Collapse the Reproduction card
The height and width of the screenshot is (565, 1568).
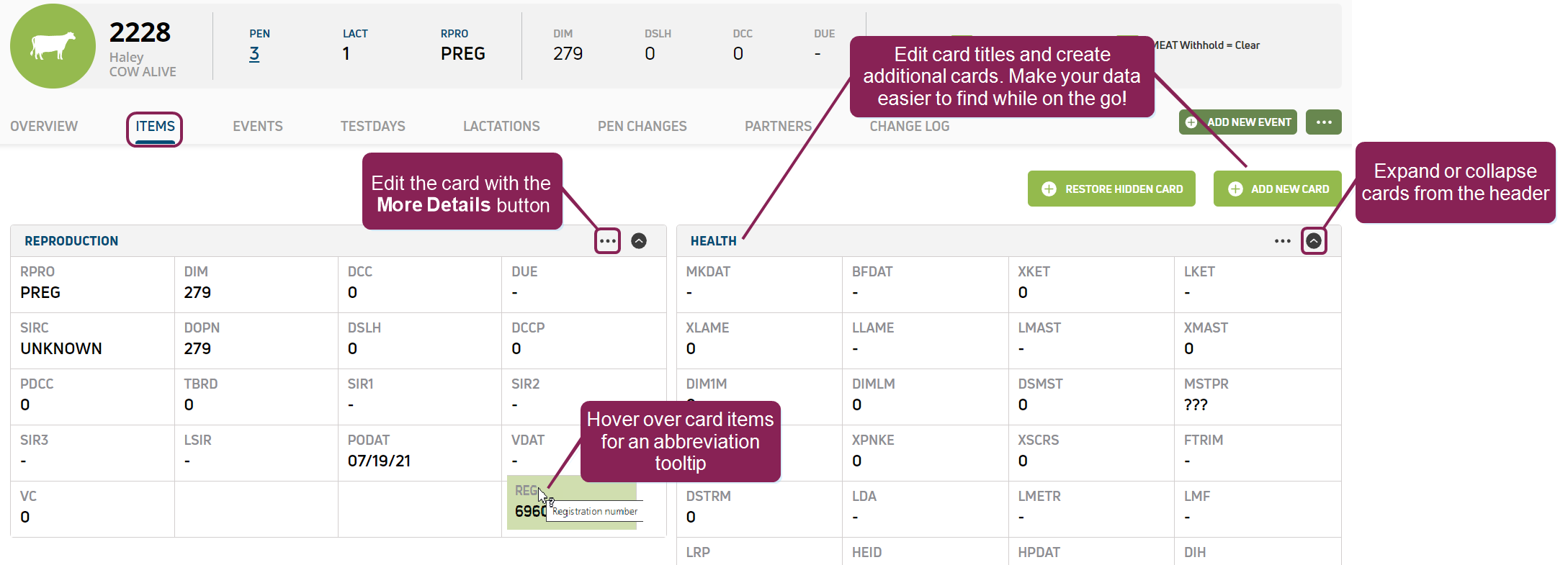(639, 241)
